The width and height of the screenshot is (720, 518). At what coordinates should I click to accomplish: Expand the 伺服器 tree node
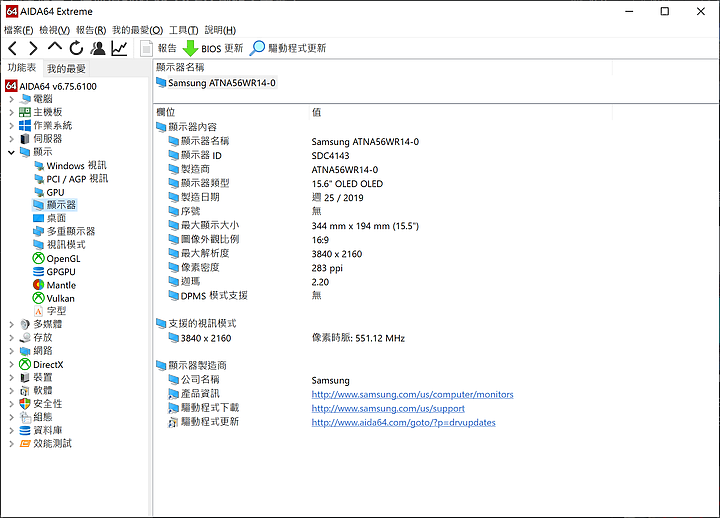point(11,139)
